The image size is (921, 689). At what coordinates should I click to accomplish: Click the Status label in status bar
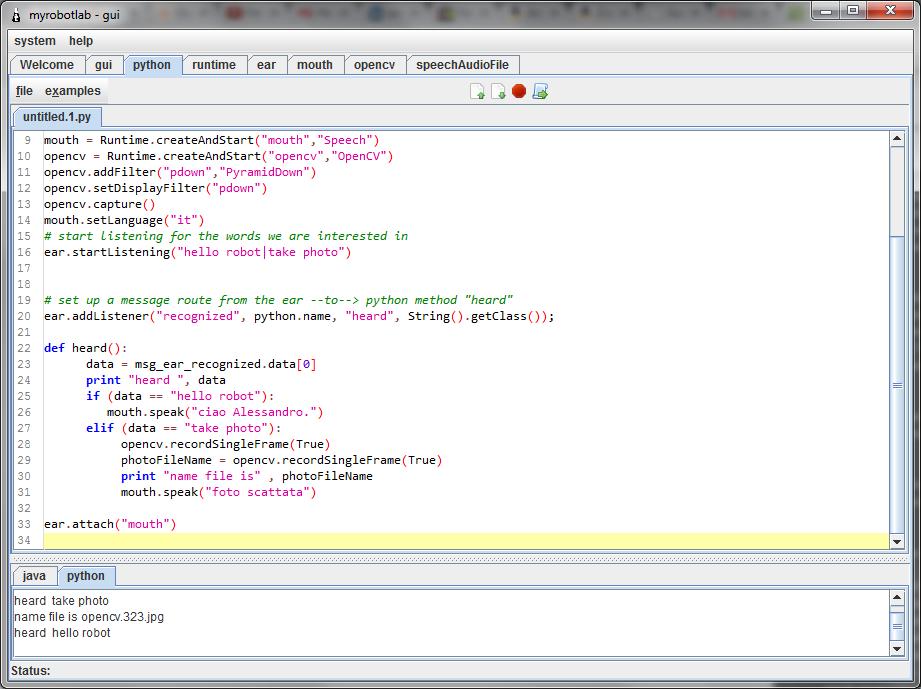point(31,671)
